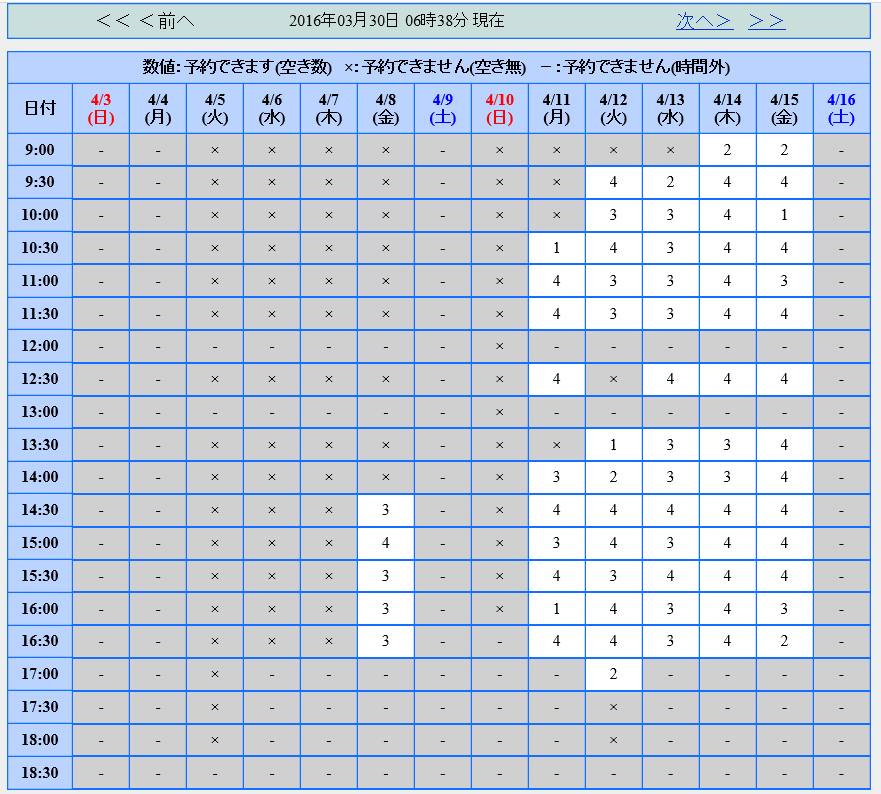The height and width of the screenshot is (794, 881).
Task: Click the 4/12 (火) date header
Action: pos(613,108)
